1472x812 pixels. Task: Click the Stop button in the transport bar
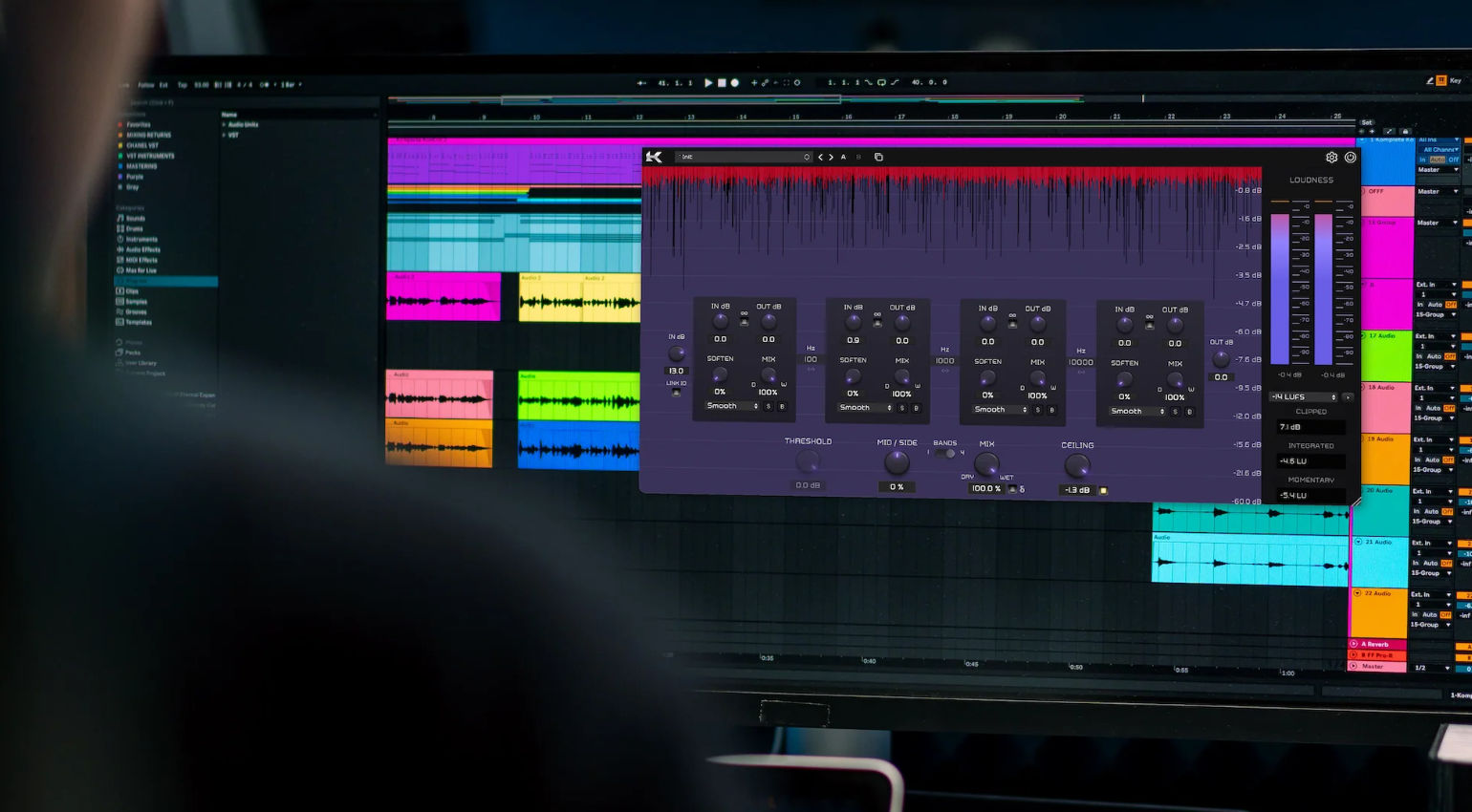coord(722,83)
